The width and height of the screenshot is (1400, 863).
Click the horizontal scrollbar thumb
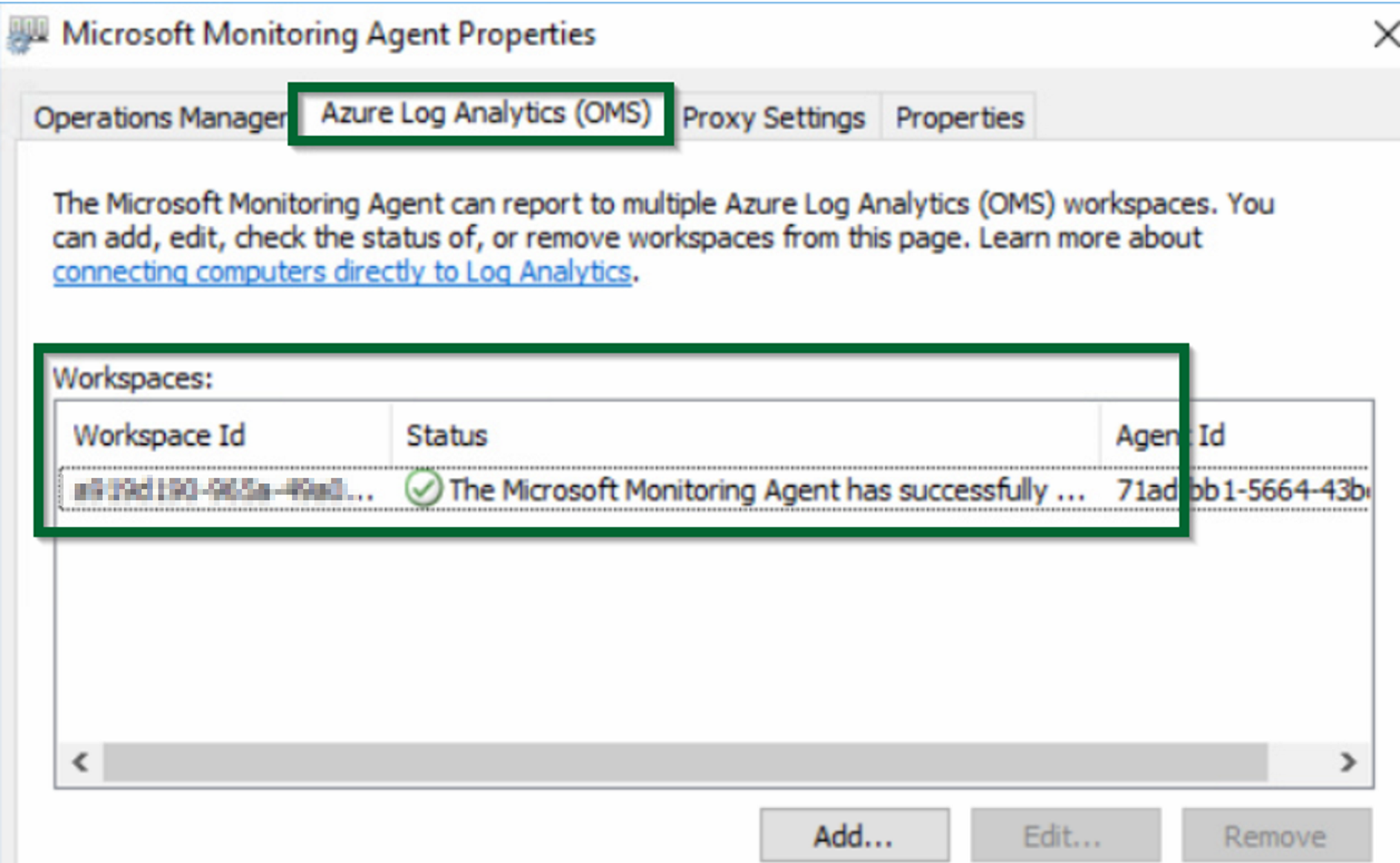pos(685,762)
